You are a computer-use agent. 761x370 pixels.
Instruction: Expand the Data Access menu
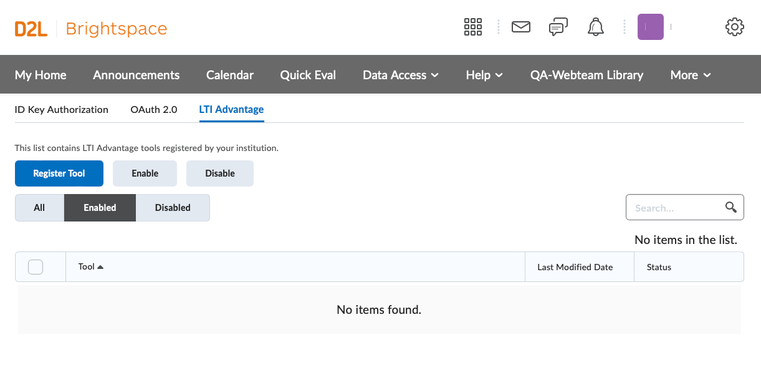[x=400, y=75]
